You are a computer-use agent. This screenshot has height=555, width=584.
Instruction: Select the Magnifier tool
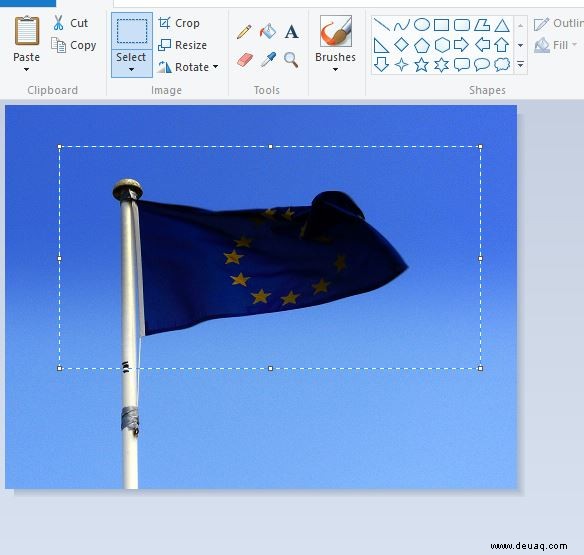[x=291, y=60]
